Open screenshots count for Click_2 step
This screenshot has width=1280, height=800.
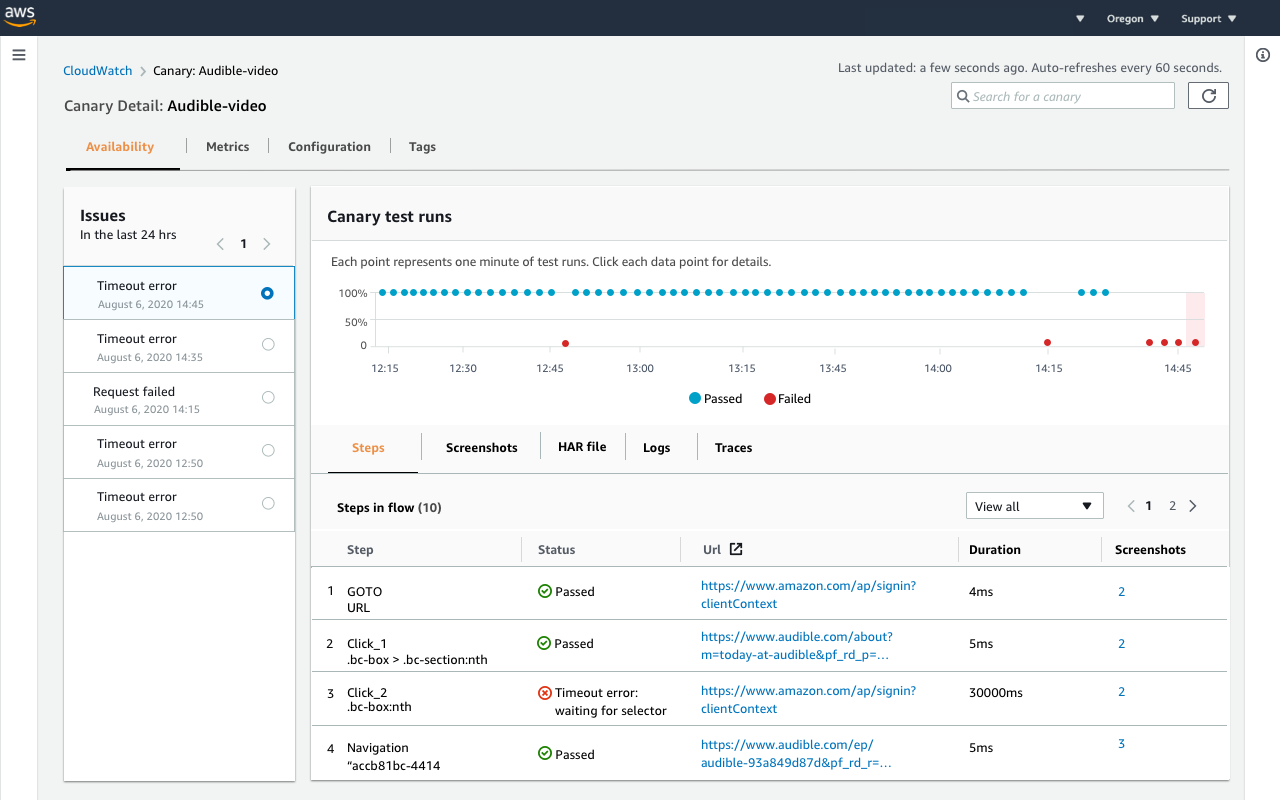1121,691
